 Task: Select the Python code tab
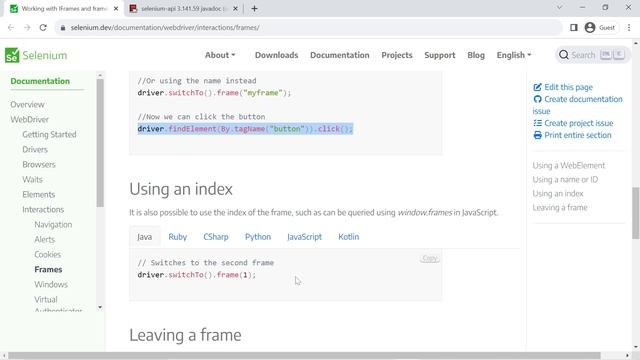click(258, 237)
